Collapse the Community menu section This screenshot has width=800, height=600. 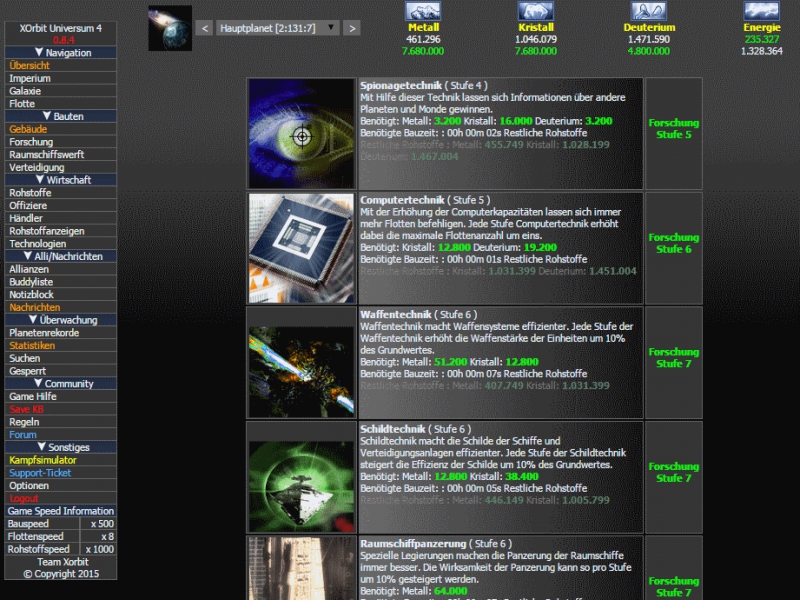[61, 384]
